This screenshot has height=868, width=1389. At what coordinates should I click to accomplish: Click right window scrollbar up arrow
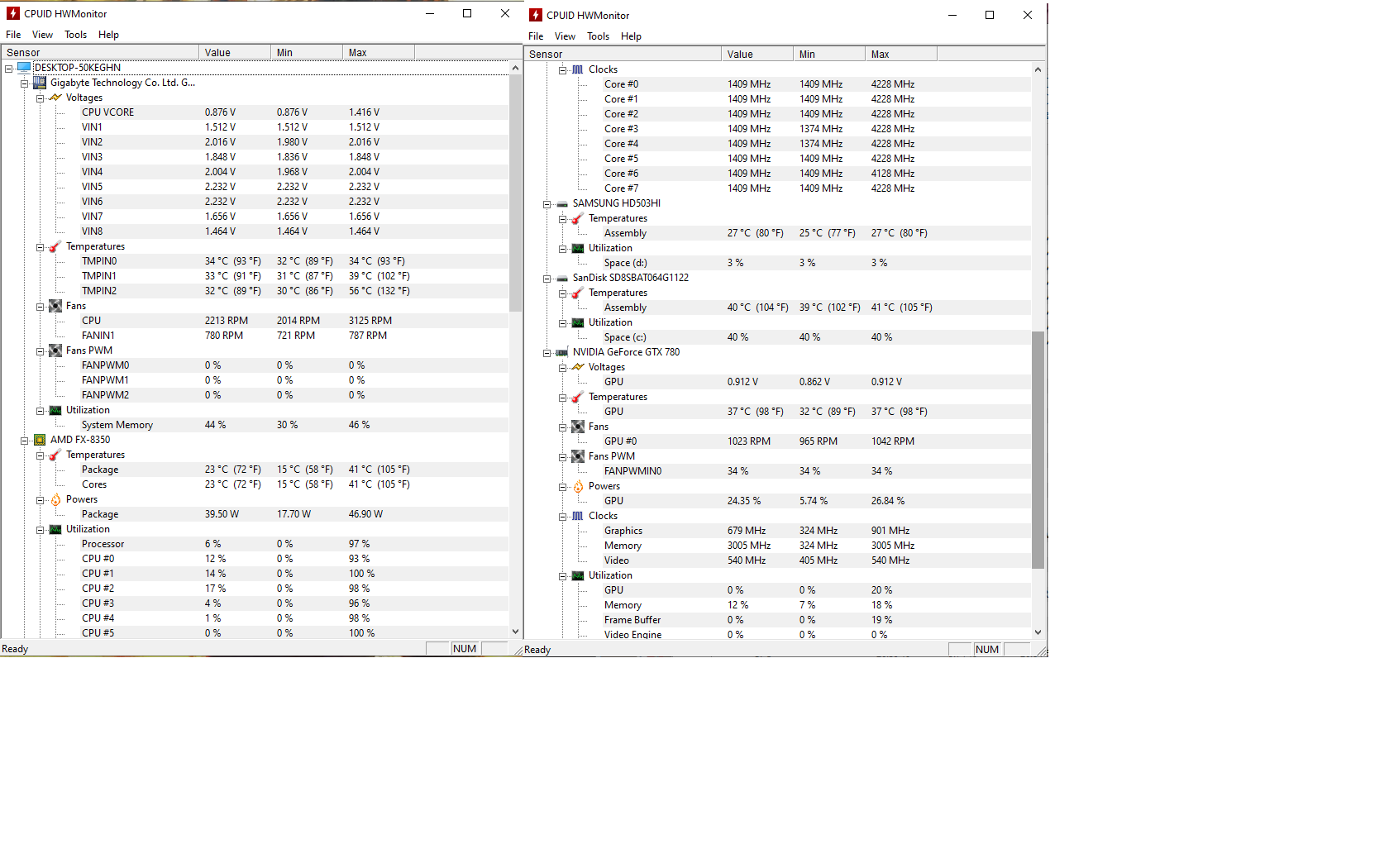(x=1038, y=69)
